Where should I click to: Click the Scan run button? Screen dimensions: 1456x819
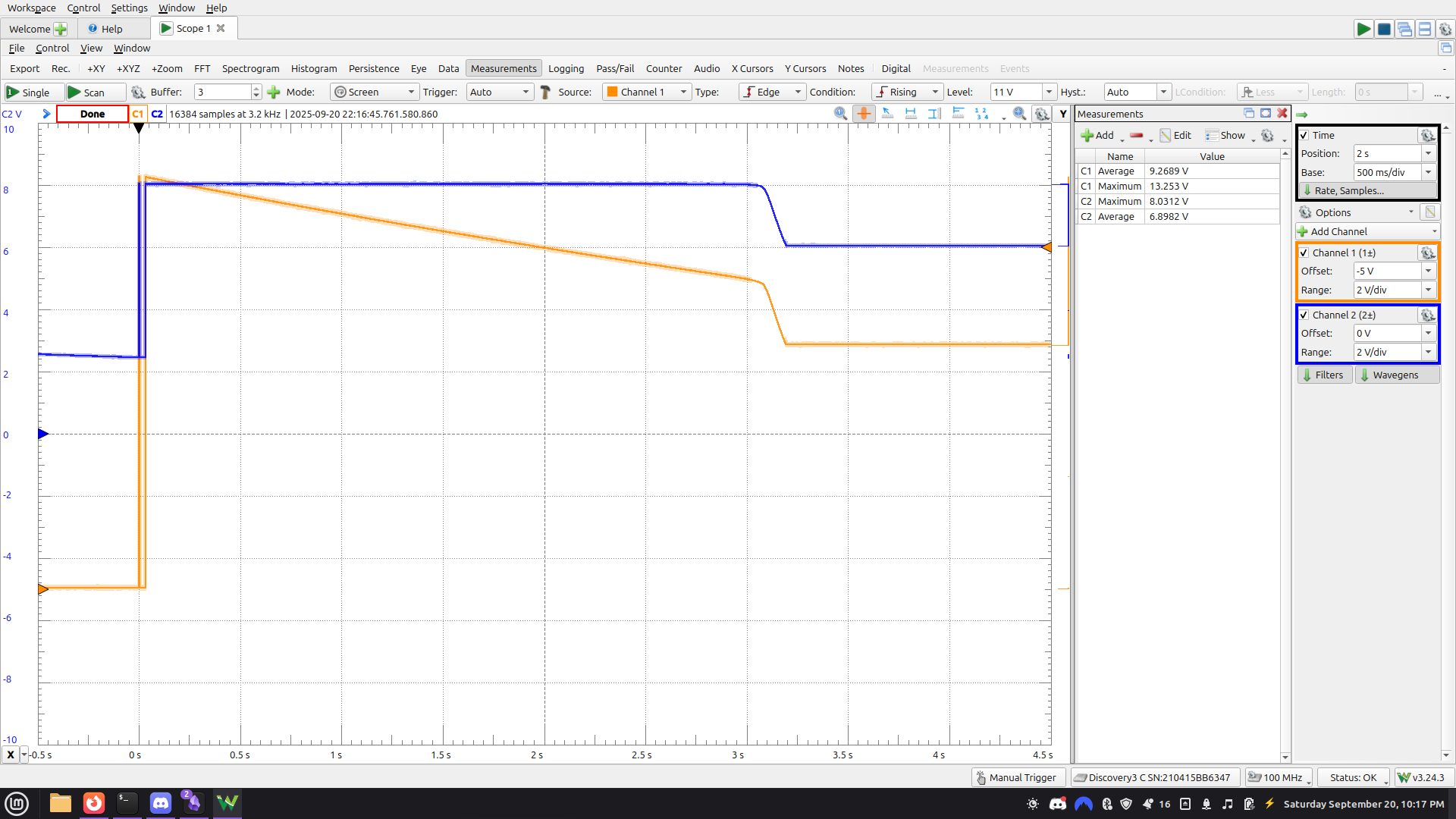(x=95, y=93)
